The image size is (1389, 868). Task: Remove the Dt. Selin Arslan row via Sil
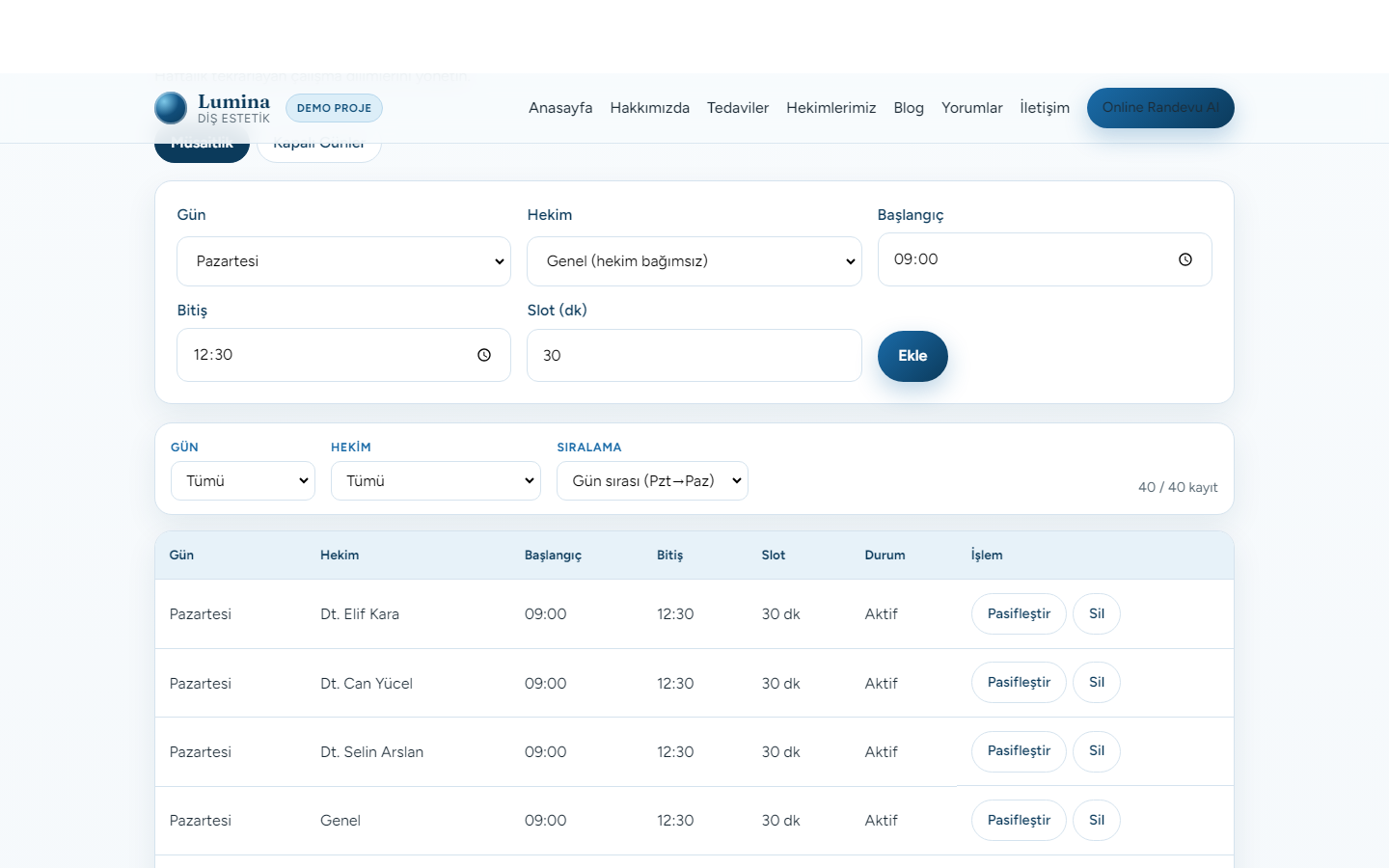click(1097, 751)
